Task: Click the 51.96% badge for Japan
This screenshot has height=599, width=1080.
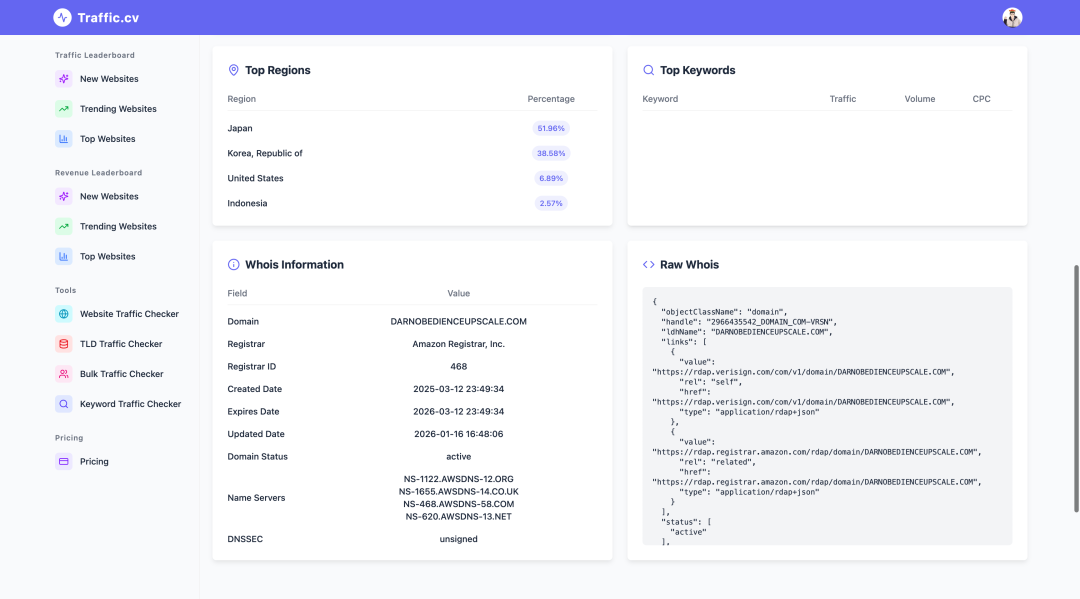Action: click(550, 128)
